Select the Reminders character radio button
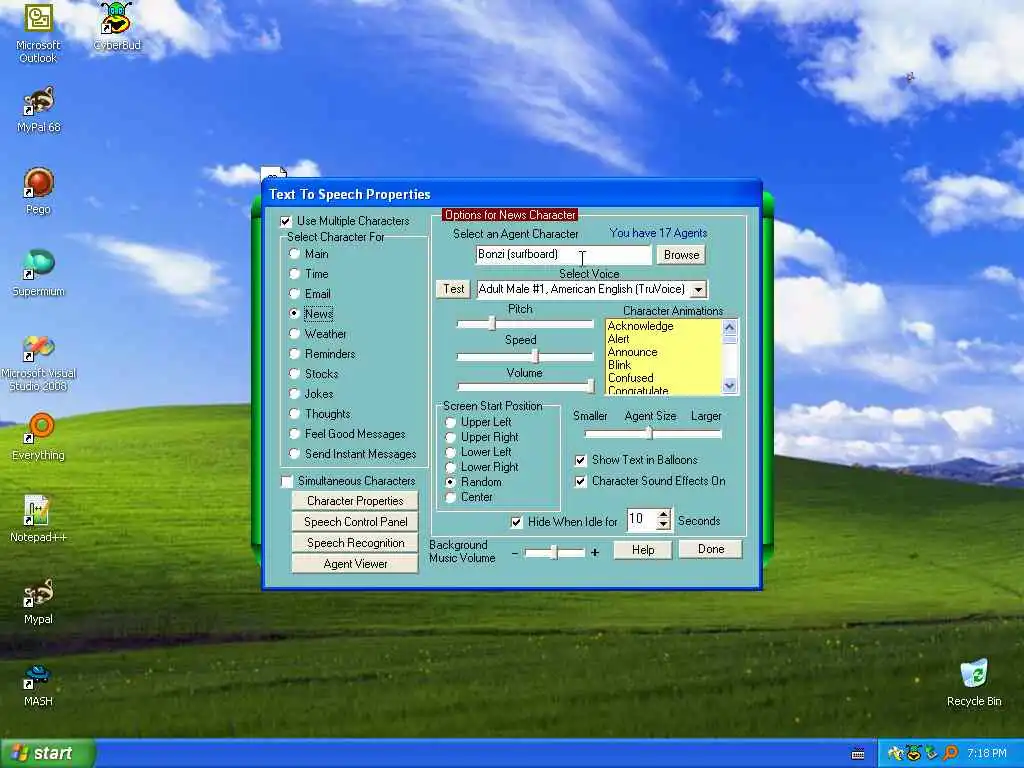The height and width of the screenshot is (768, 1024). pyautogui.click(x=295, y=354)
